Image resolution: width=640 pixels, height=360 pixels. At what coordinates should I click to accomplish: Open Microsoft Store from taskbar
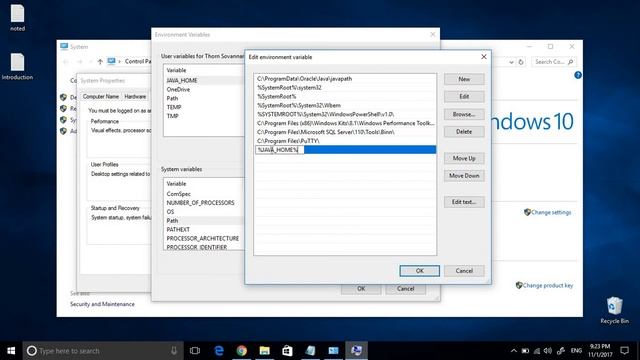[287, 351]
